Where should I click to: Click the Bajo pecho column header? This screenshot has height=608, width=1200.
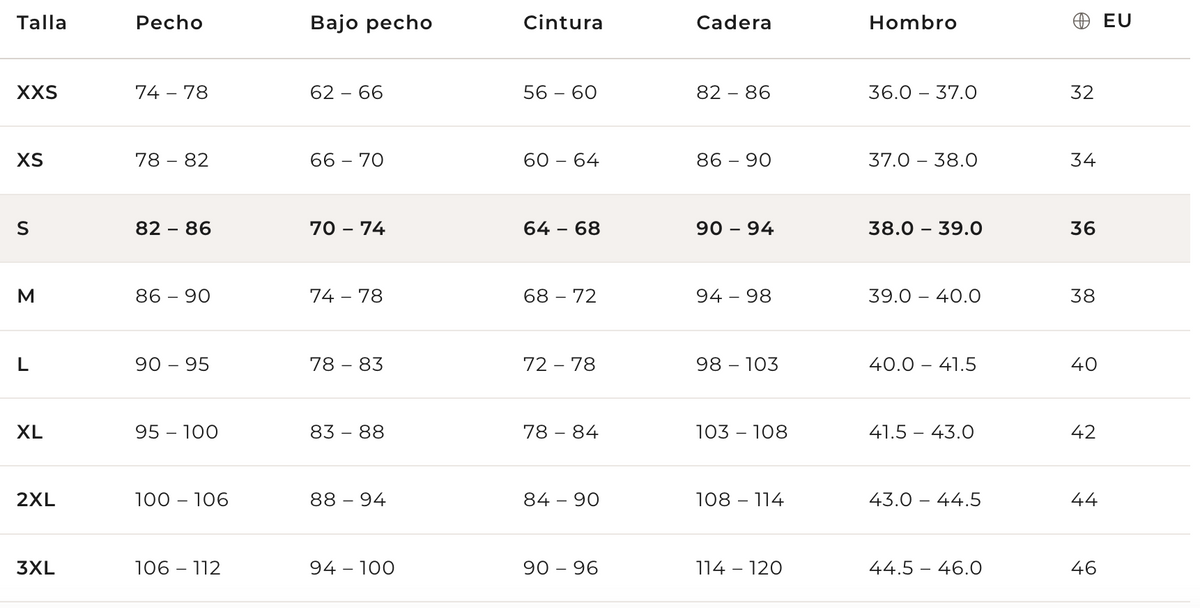click(371, 22)
